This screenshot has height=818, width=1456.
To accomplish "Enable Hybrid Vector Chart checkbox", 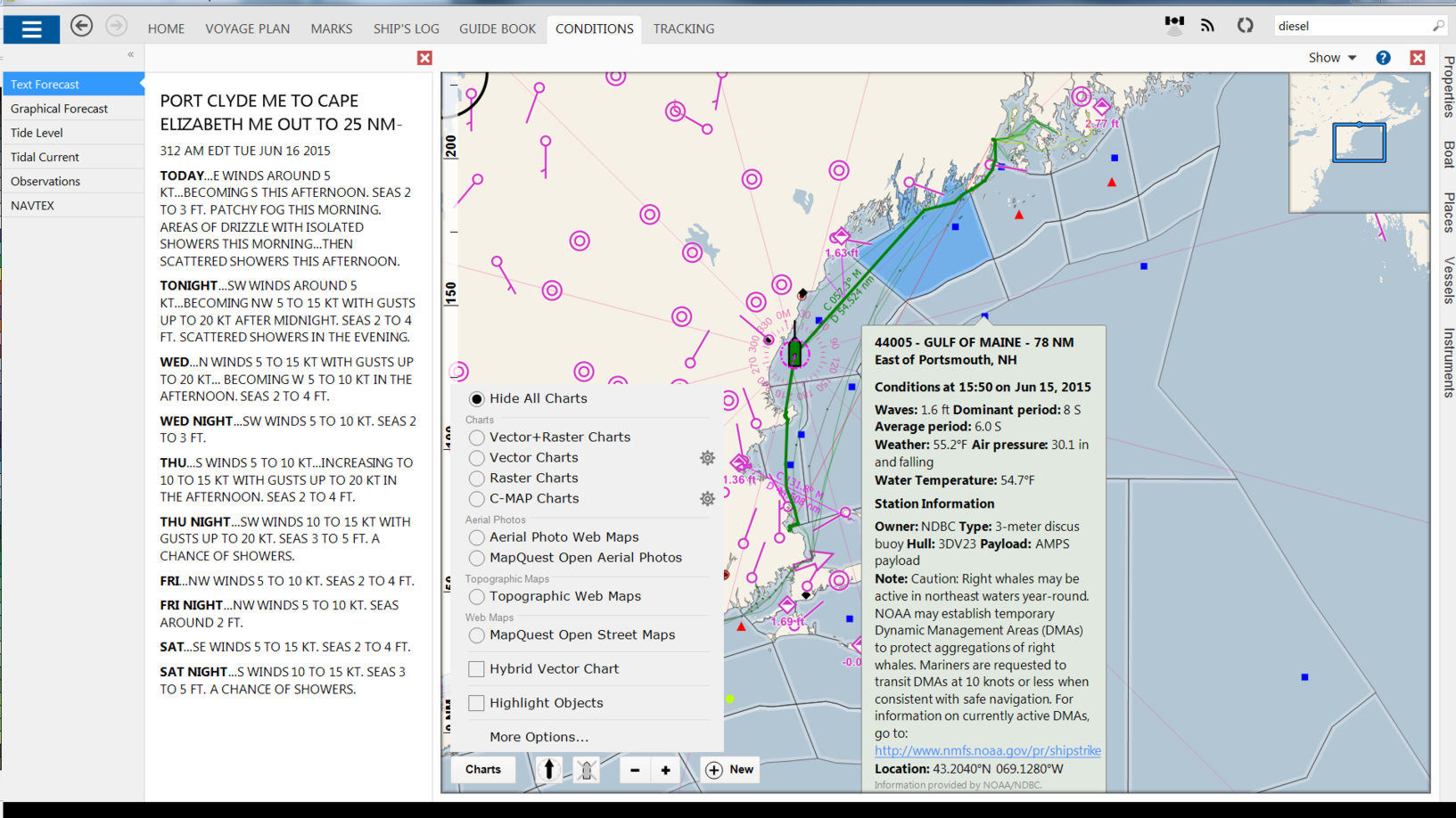I will 476,668.
